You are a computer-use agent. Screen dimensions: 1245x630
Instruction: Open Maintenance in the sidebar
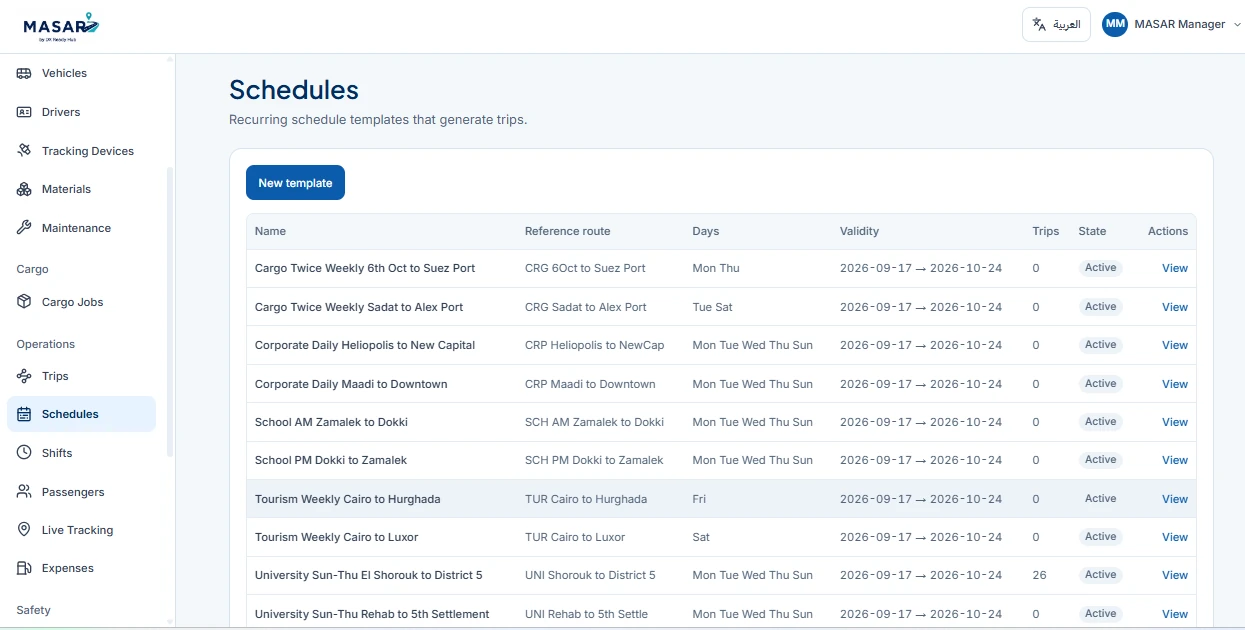(81, 228)
